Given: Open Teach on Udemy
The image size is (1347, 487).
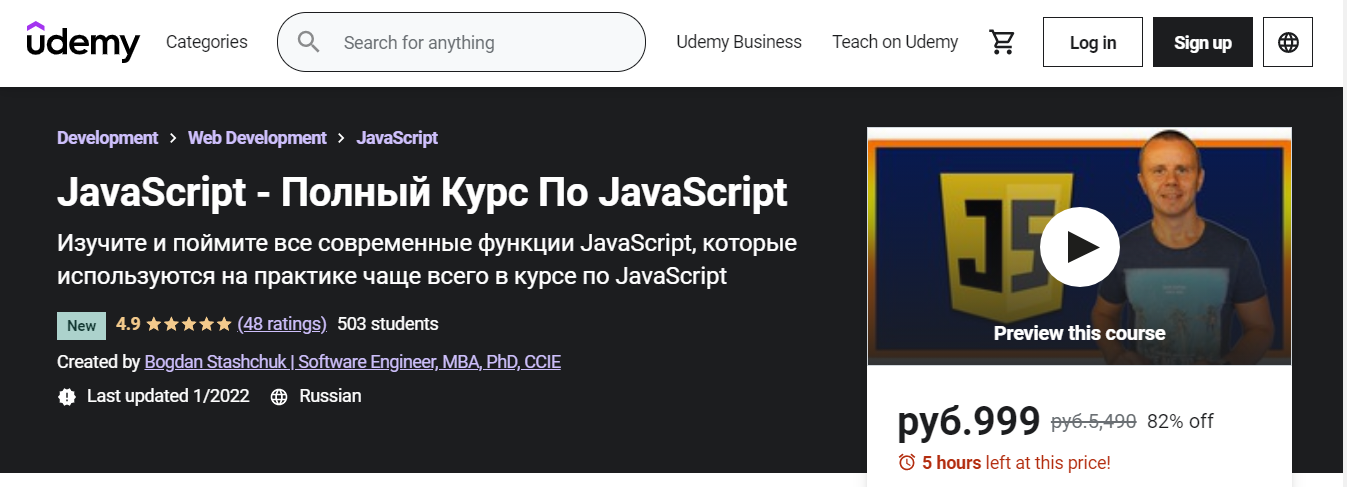Looking at the screenshot, I should click(x=894, y=42).
